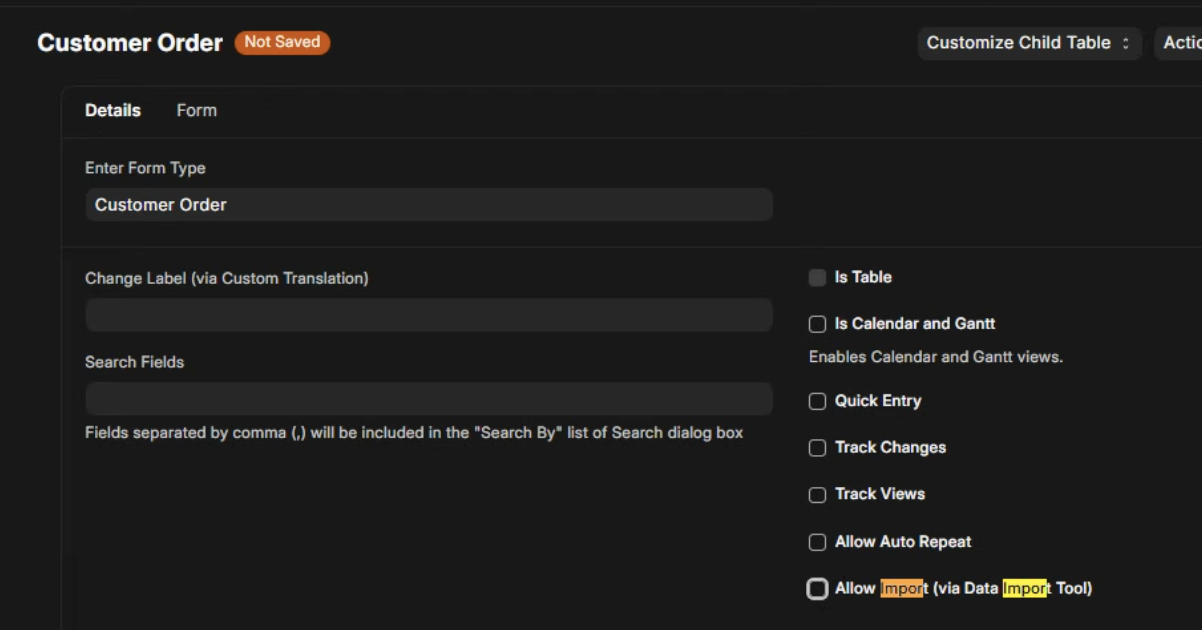Enable the Track Changes checkbox
Image resolution: width=1202 pixels, height=630 pixels.
click(817, 448)
